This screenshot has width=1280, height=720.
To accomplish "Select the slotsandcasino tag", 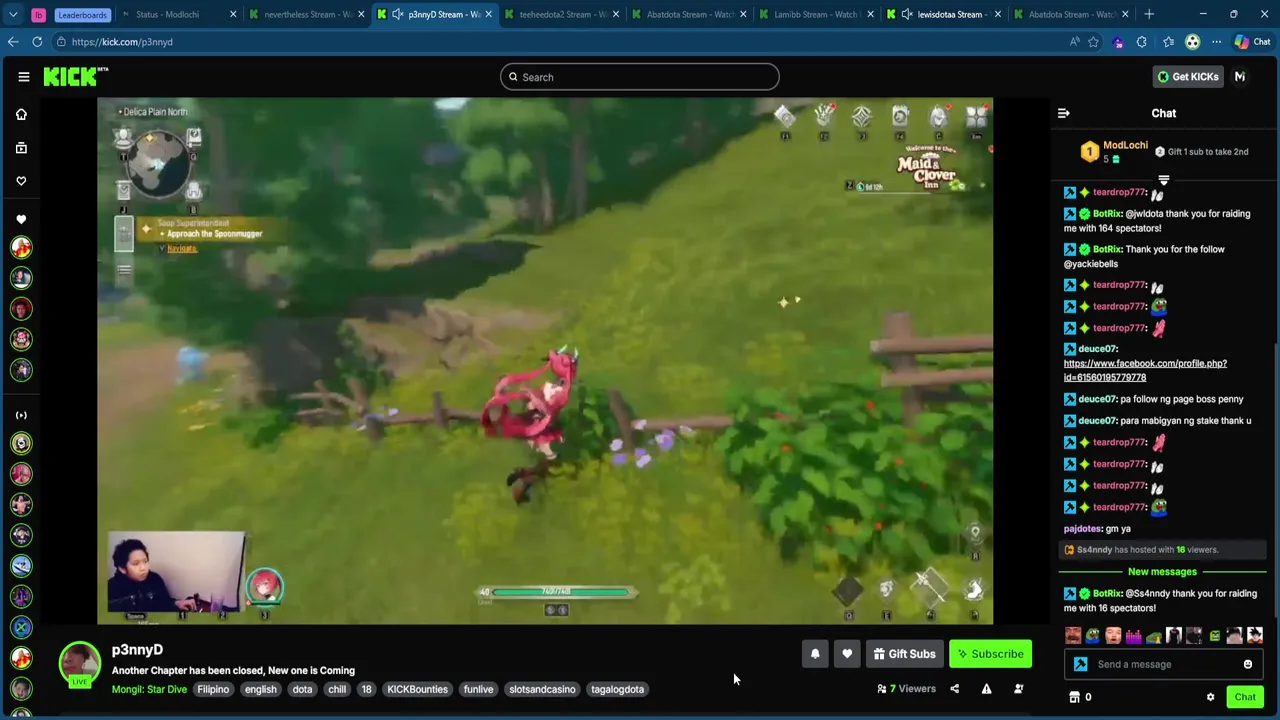I will coord(542,689).
